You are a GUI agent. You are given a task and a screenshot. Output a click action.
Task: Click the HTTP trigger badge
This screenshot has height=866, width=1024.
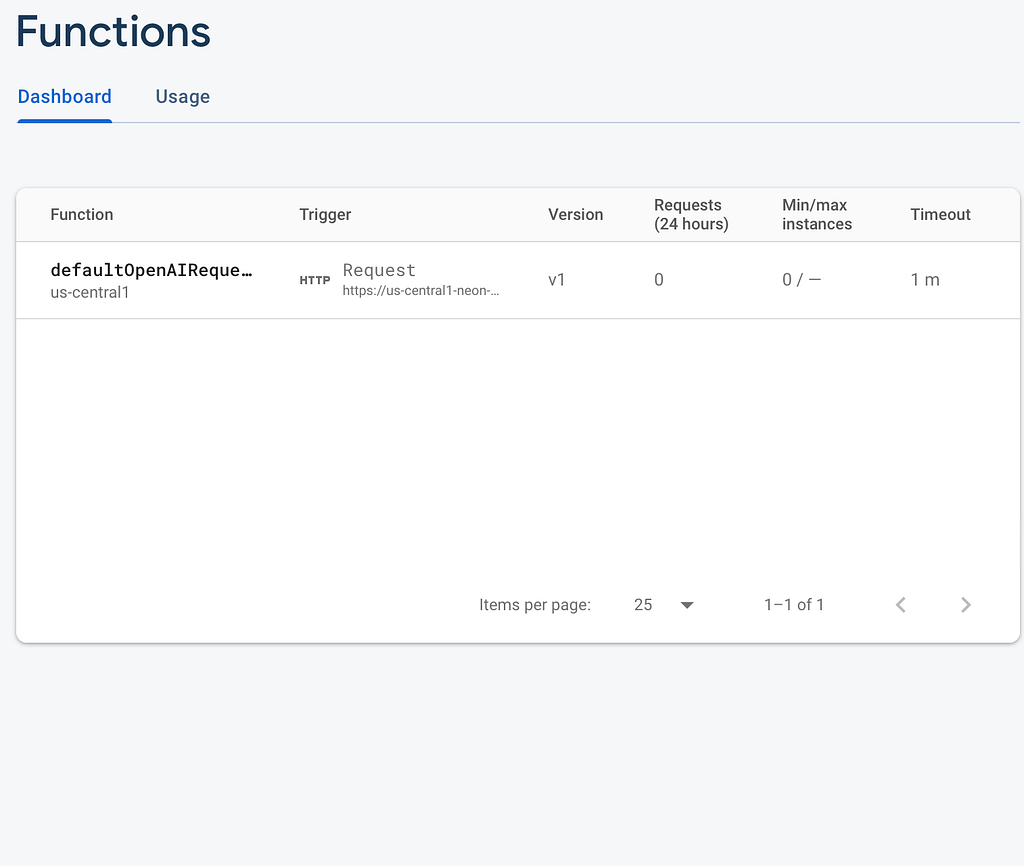315,280
